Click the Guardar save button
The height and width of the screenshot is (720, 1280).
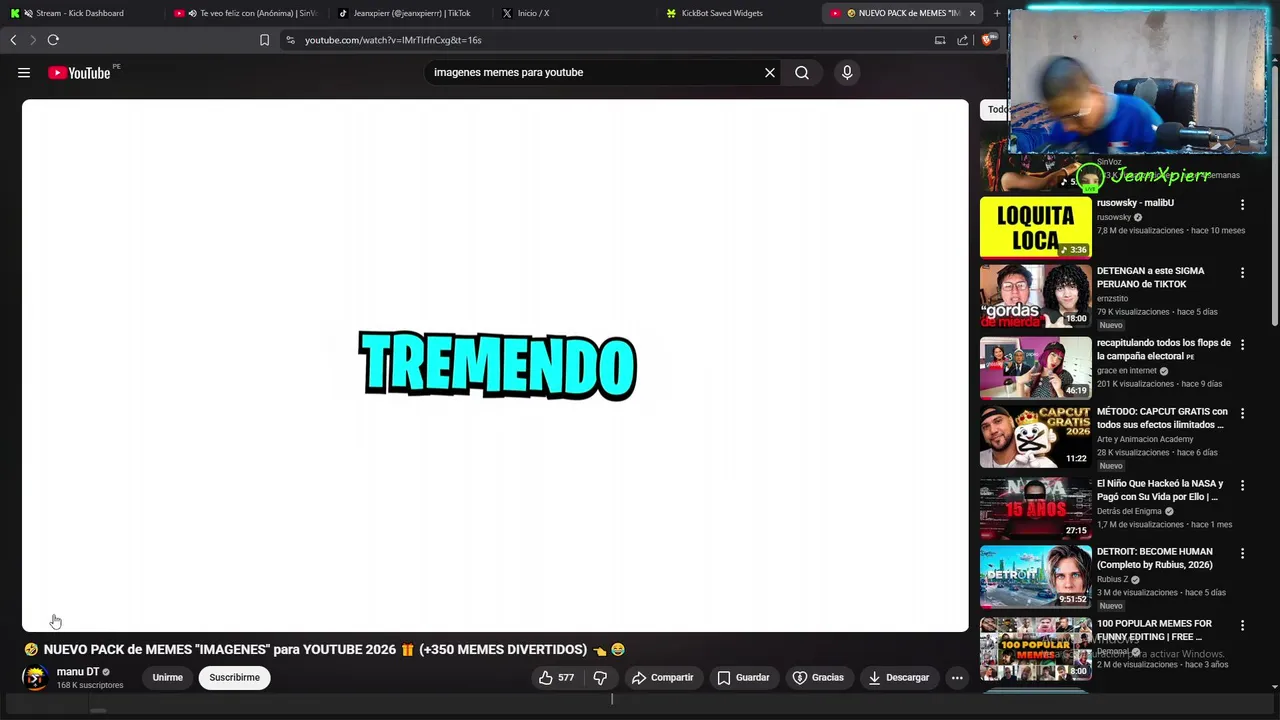(744, 677)
